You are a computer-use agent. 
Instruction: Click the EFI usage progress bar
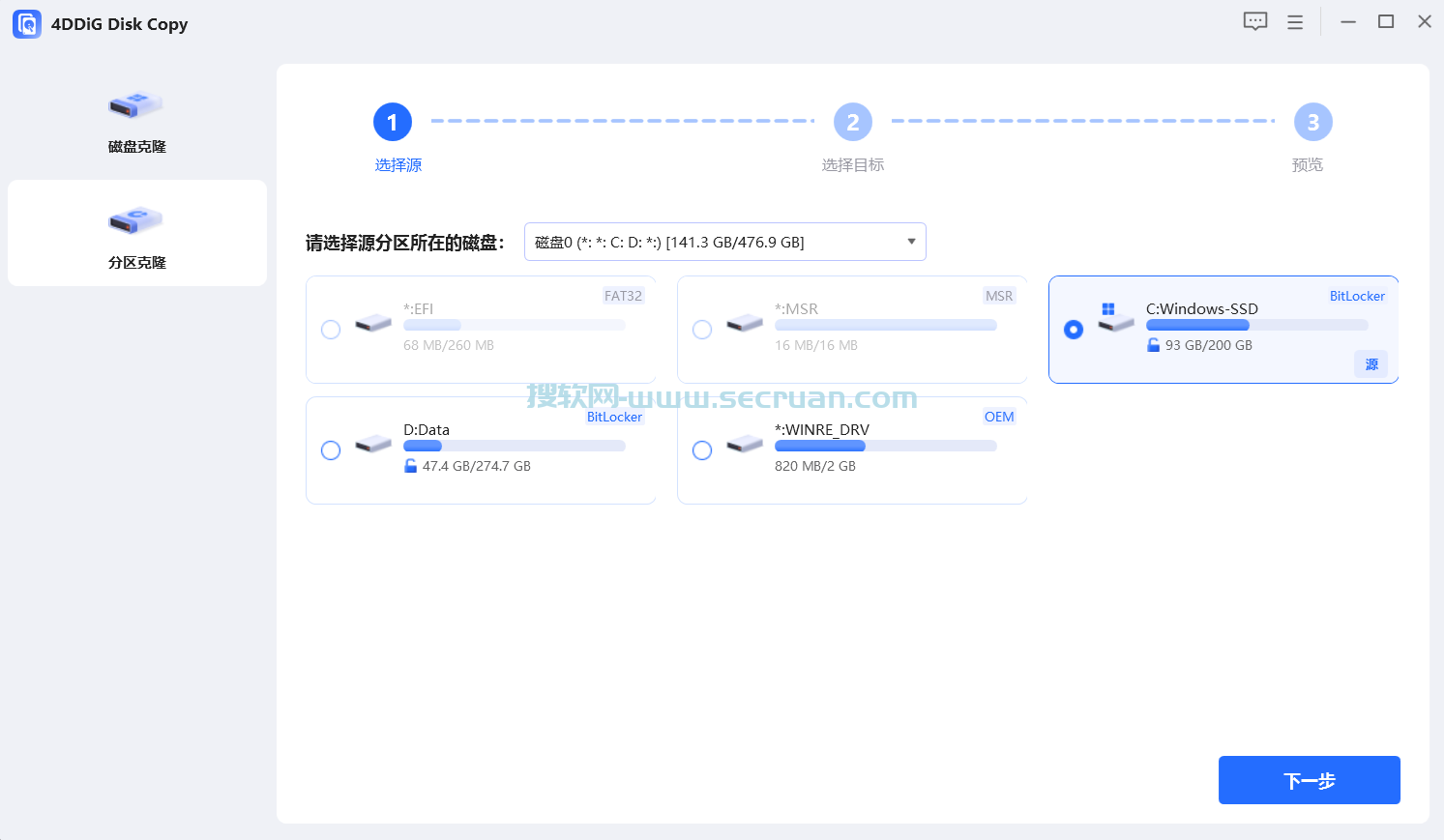click(x=515, y=326)
